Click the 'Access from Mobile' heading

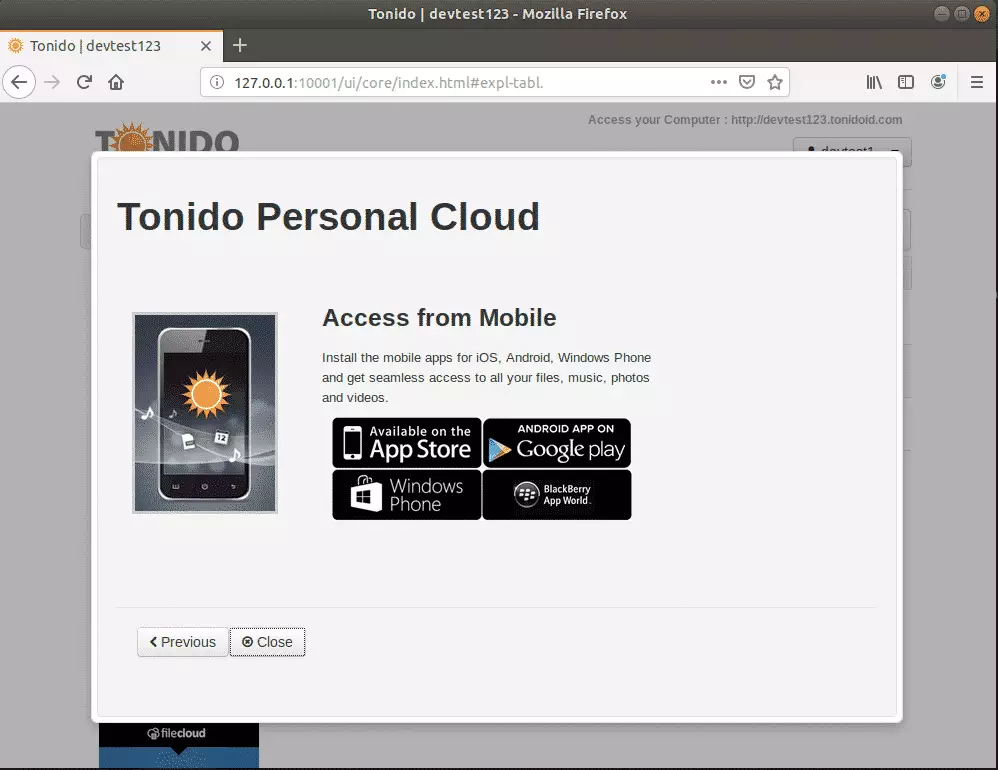tap(439, 318)
